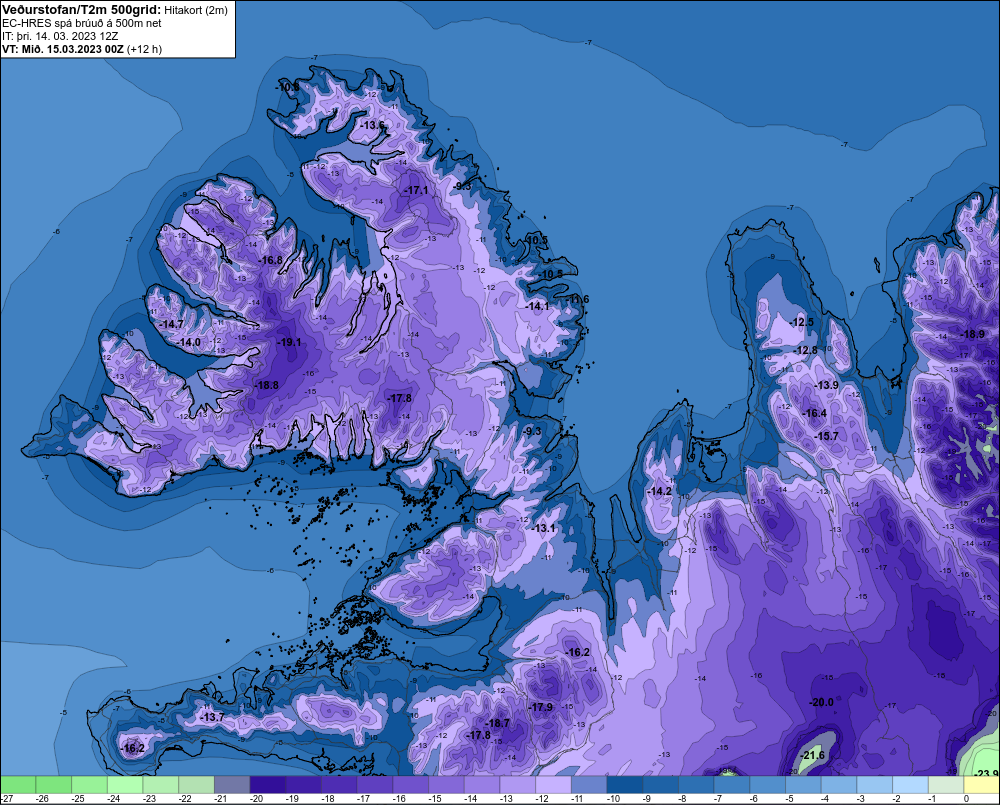Pick the legend swatch labeled -23
Viewport: 1000px width, 805px height.
coord(161,785)
